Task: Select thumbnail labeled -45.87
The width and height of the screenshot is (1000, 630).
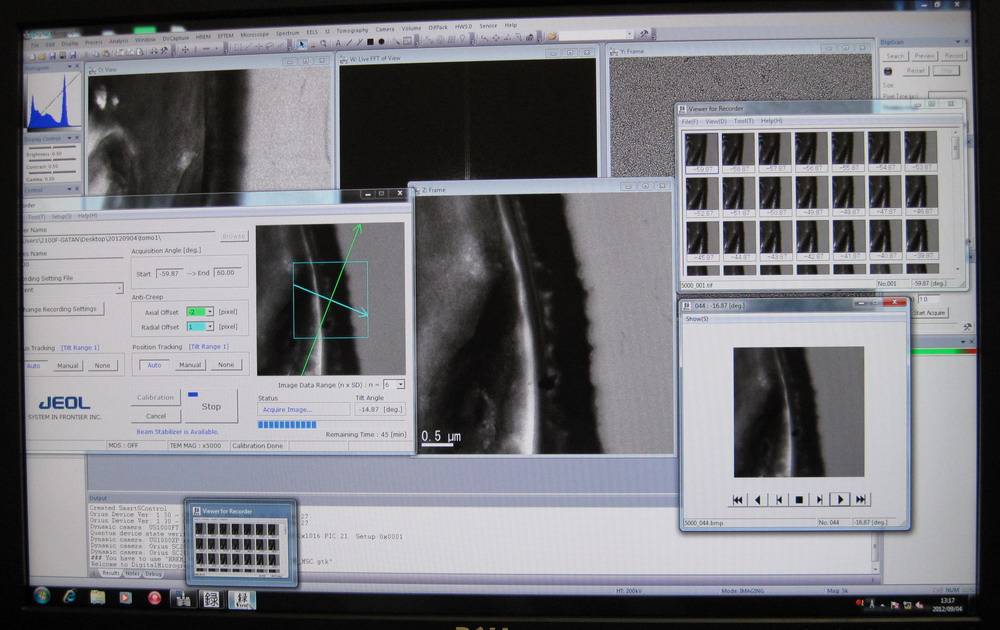Action: coord(702,240)
